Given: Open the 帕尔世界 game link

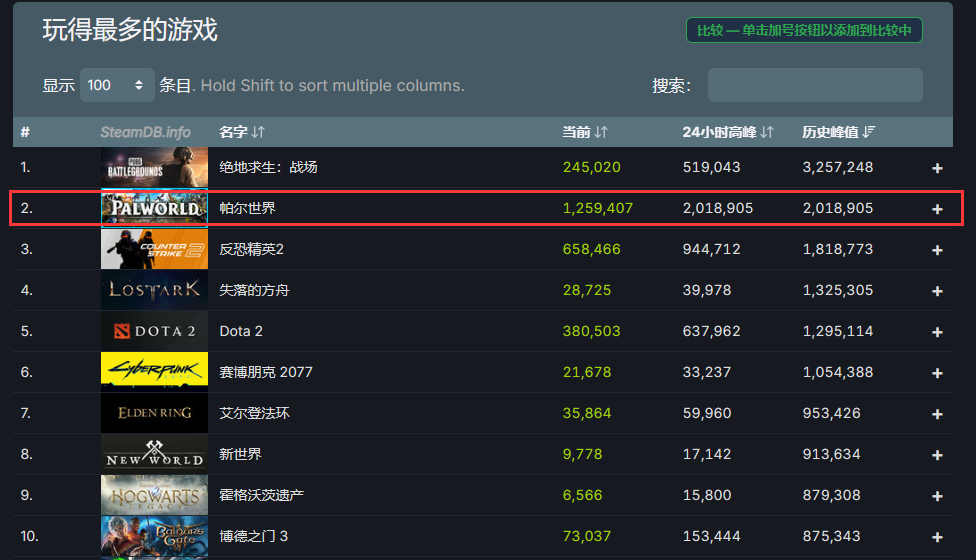Looking at the screenshot, I should (247, 208).
